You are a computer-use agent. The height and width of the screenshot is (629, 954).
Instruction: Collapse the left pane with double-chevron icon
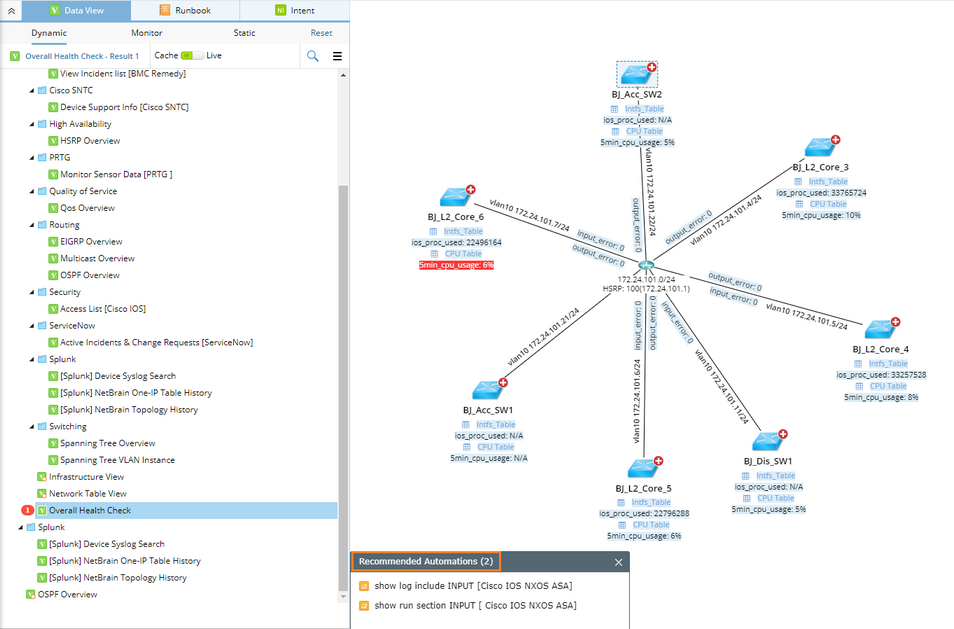(11, 10)
